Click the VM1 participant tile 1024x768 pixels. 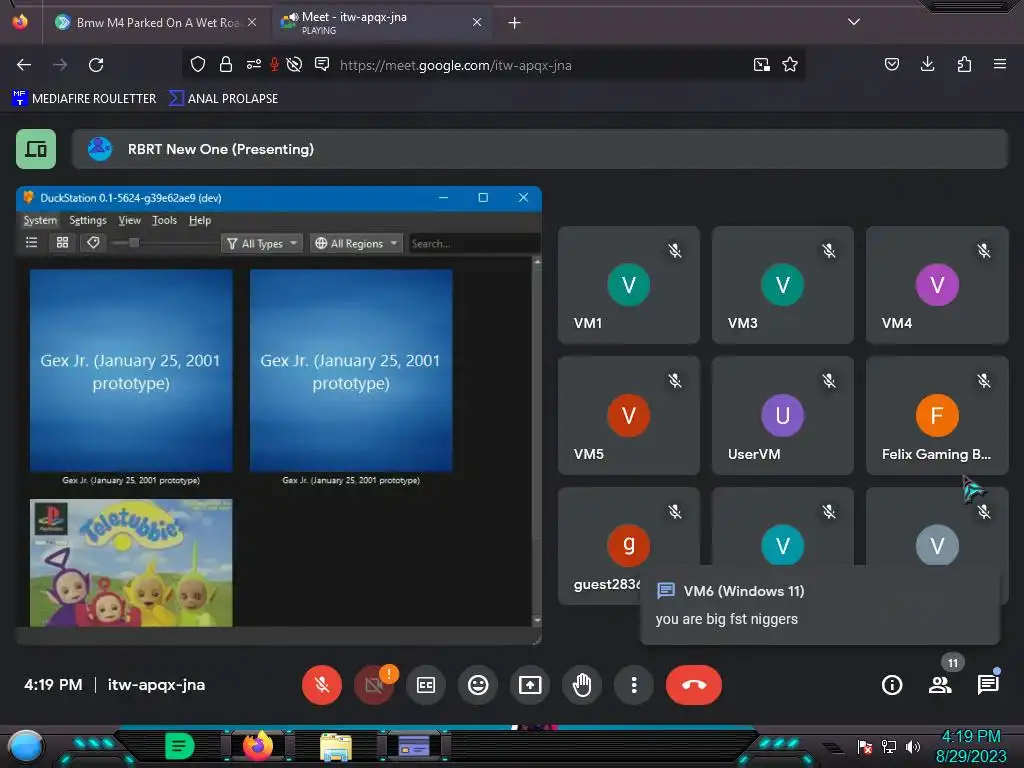629,285
